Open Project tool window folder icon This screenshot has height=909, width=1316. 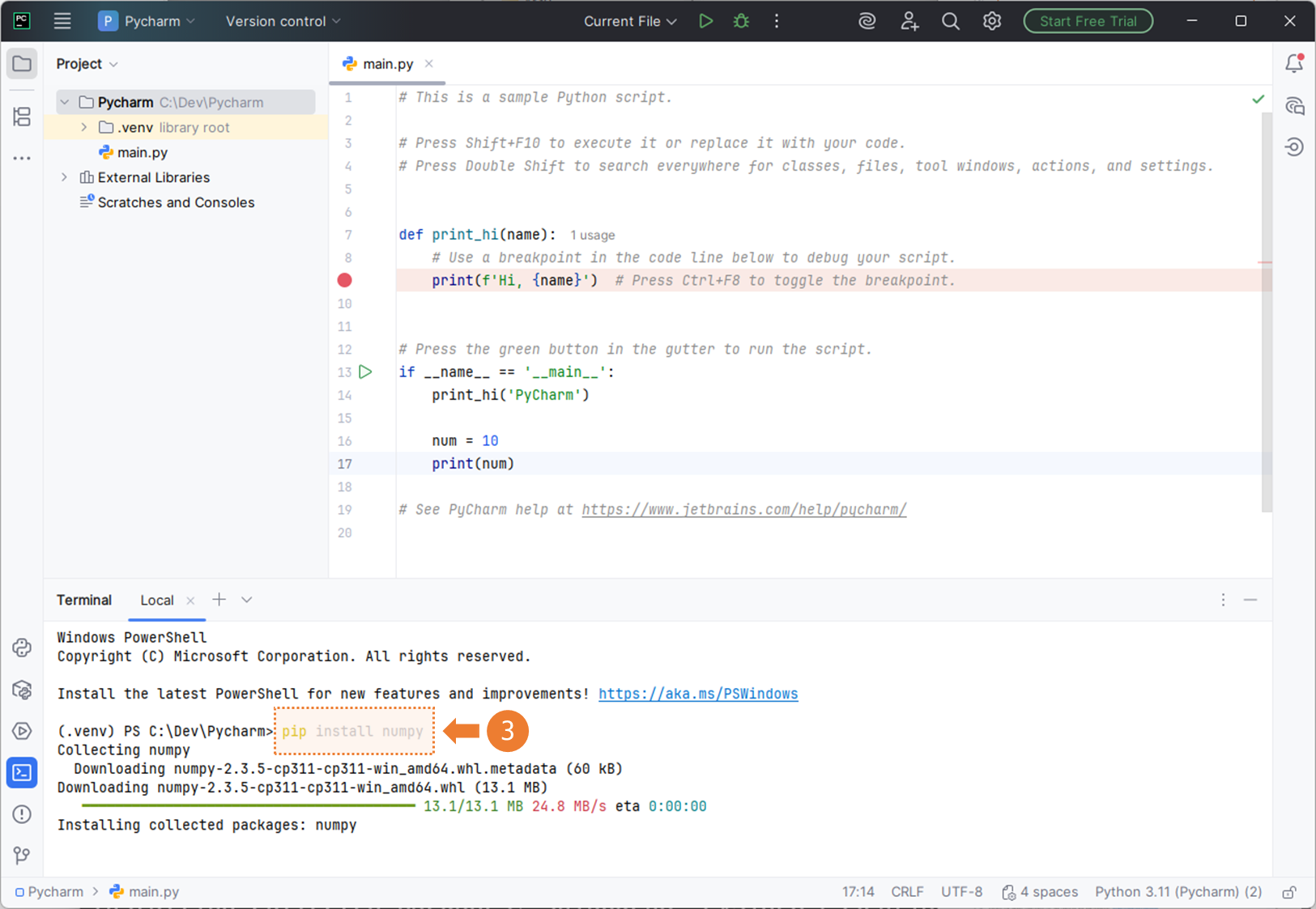[22, 64]
